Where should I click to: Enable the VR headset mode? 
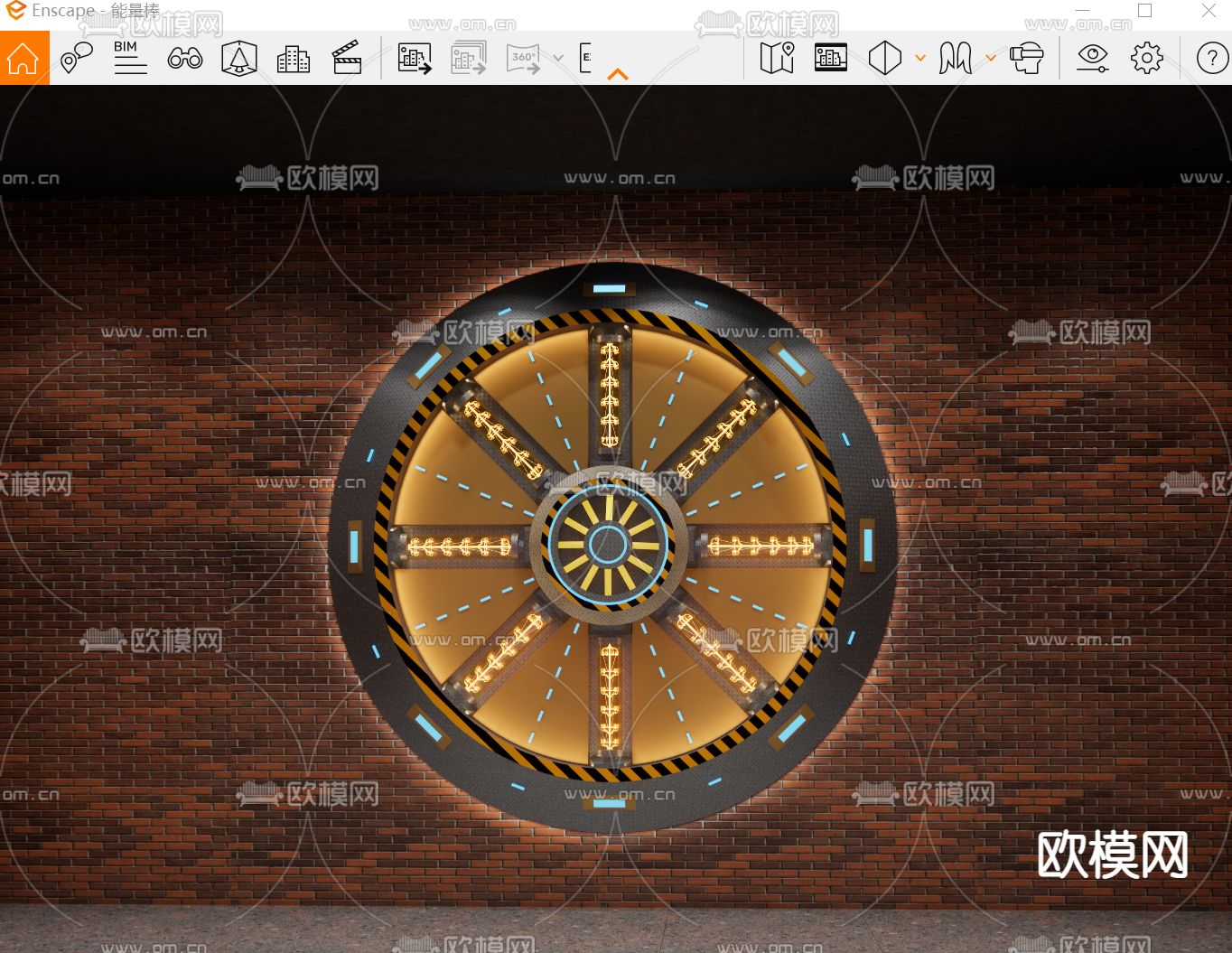point(1026,59)
